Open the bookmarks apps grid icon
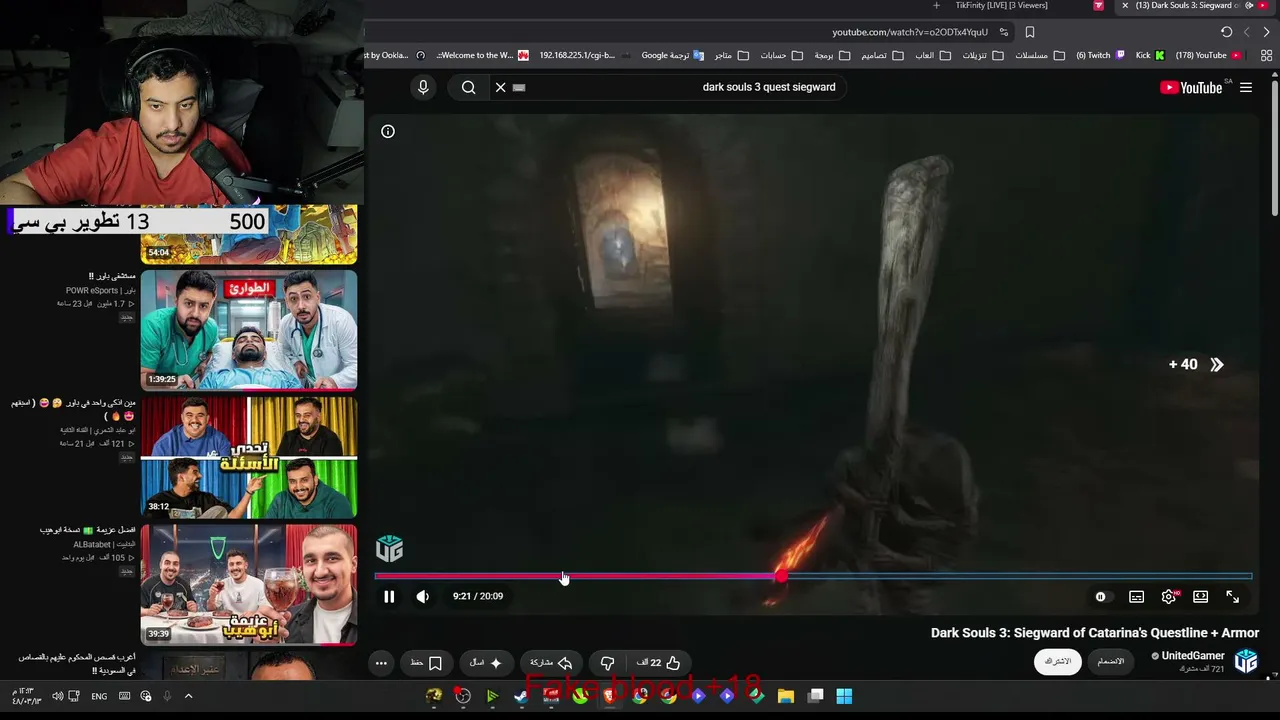 point(1267,56)
